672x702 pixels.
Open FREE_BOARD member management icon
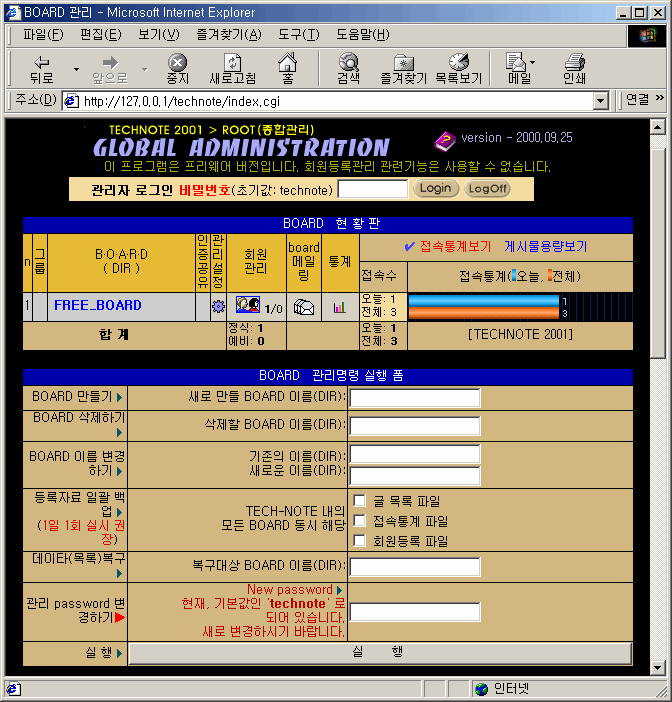coord(248,305)
